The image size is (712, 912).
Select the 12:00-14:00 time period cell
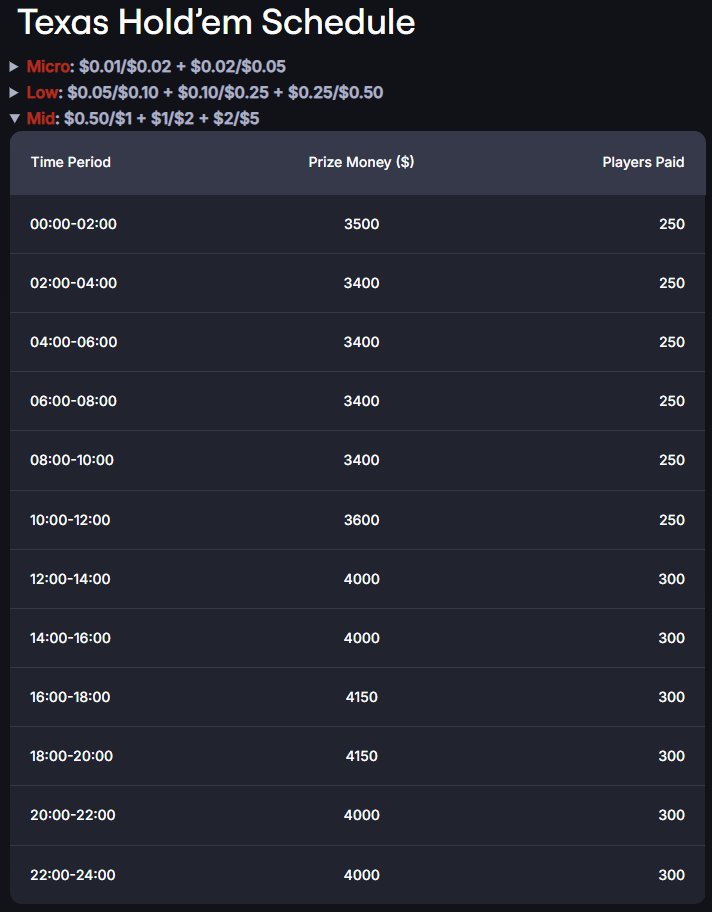(x=70, y=579)
